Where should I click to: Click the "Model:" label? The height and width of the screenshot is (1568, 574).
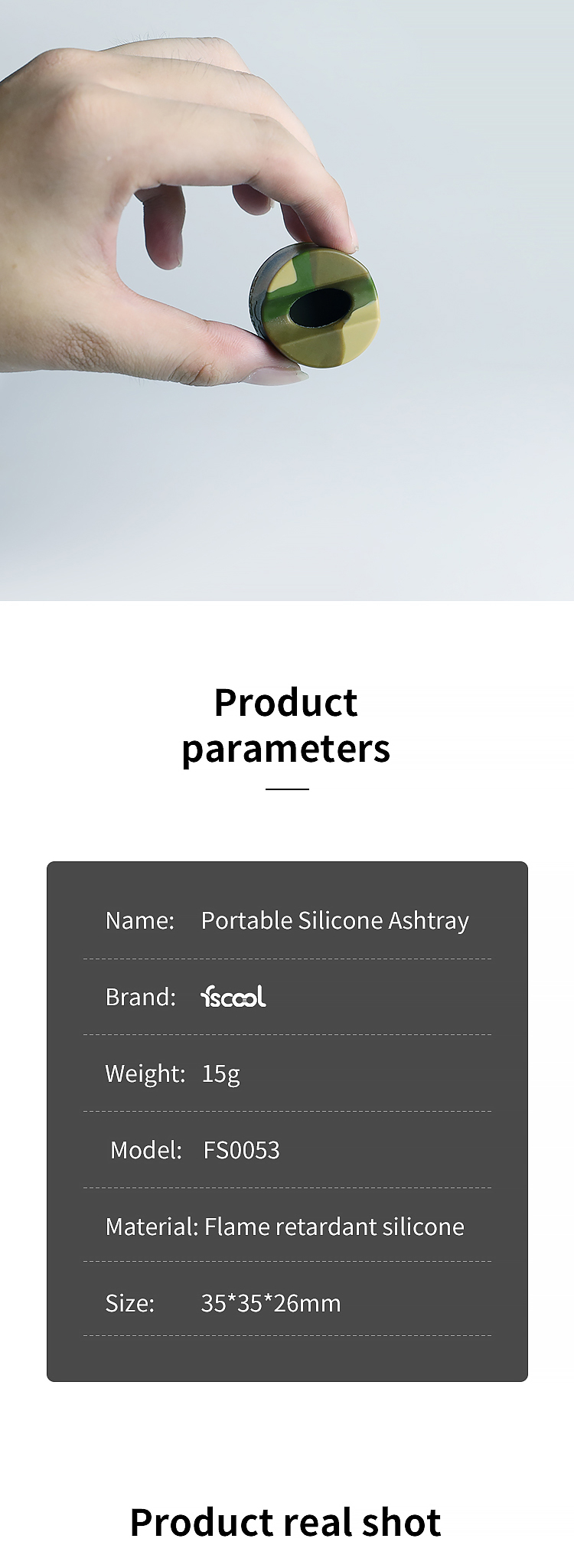click(x=146, y=1150)
